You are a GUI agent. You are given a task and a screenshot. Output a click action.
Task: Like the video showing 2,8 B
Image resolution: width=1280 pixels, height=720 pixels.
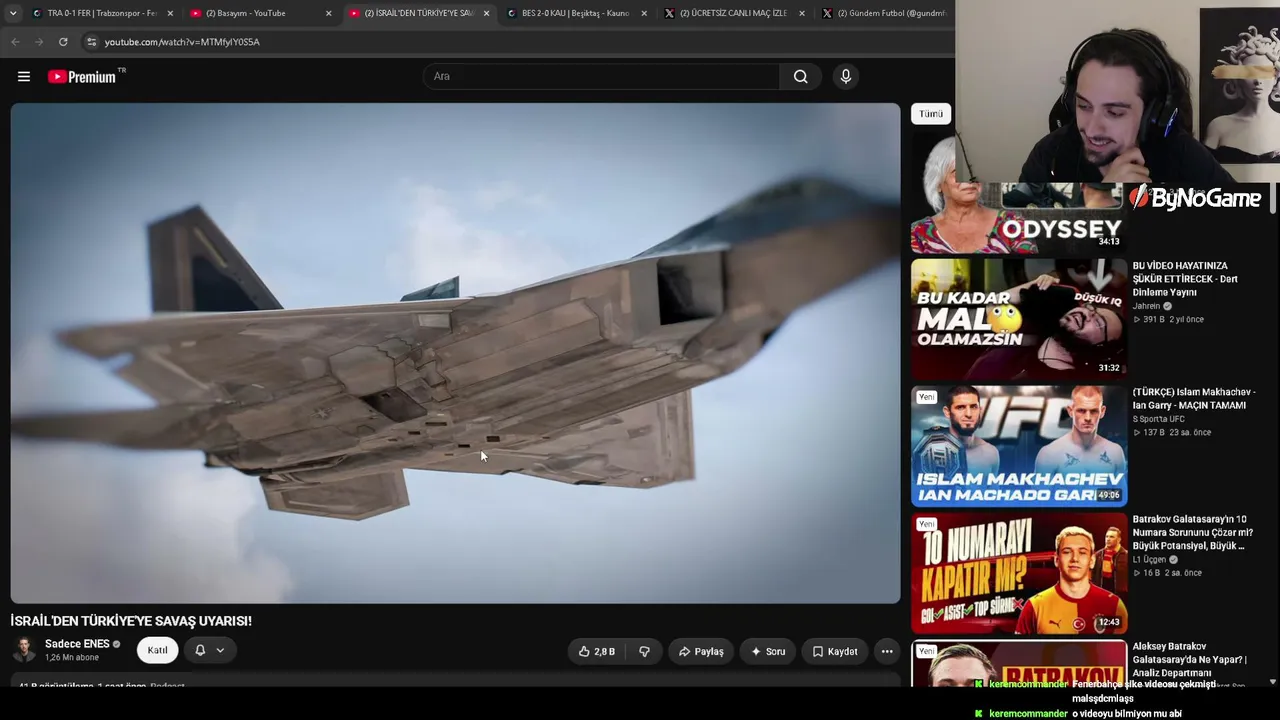tap(597, 651)
